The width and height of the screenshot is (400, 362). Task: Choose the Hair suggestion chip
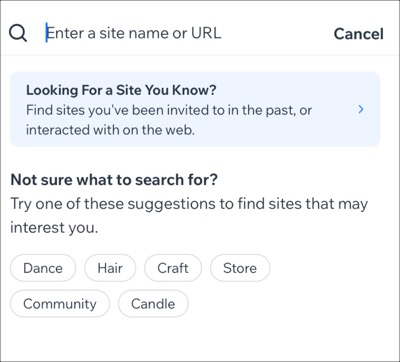click(110, 268)
